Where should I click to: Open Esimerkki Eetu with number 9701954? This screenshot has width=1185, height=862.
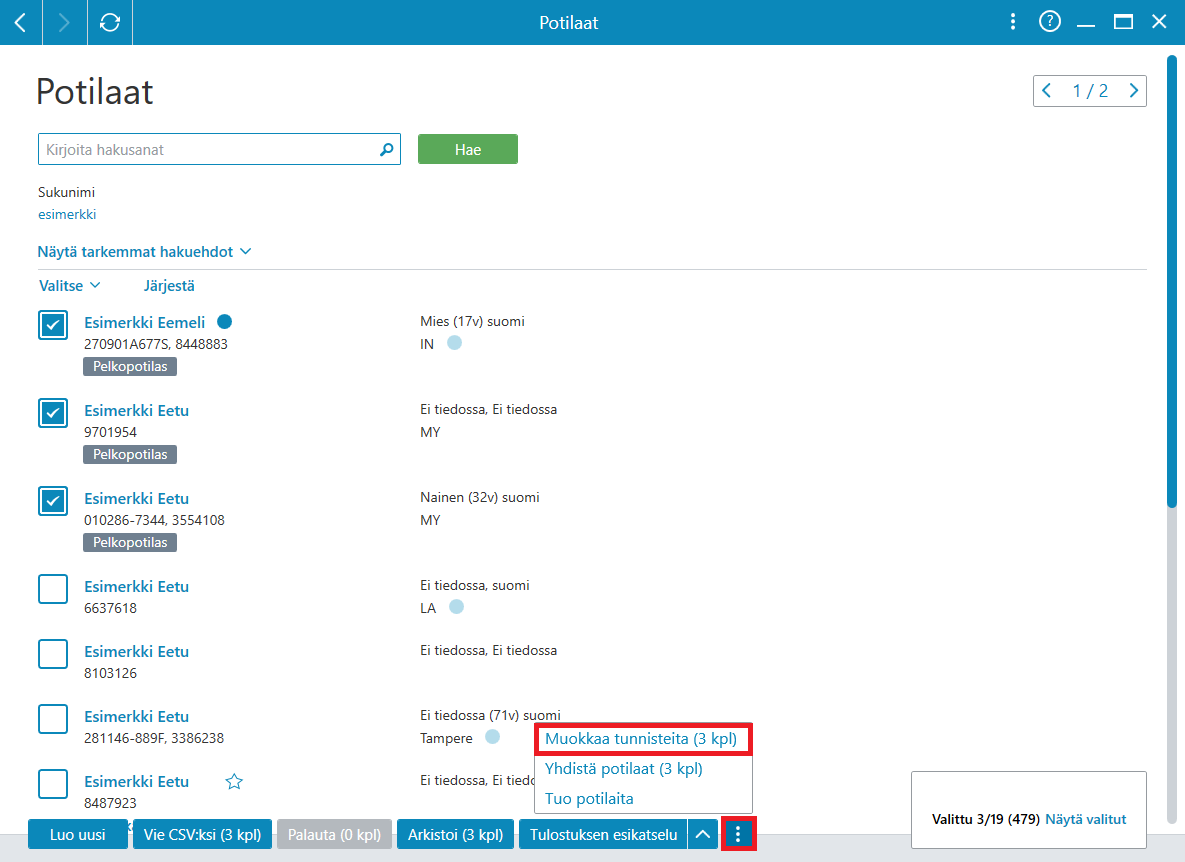(136, 410)
